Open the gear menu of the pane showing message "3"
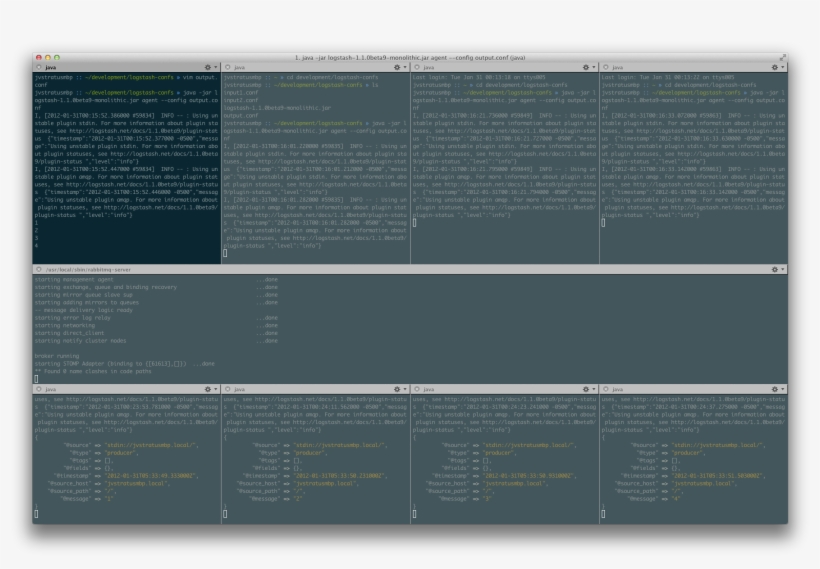The width and height of the screenshot is (820, 569). pyautogui.click(x=586, y=388)
